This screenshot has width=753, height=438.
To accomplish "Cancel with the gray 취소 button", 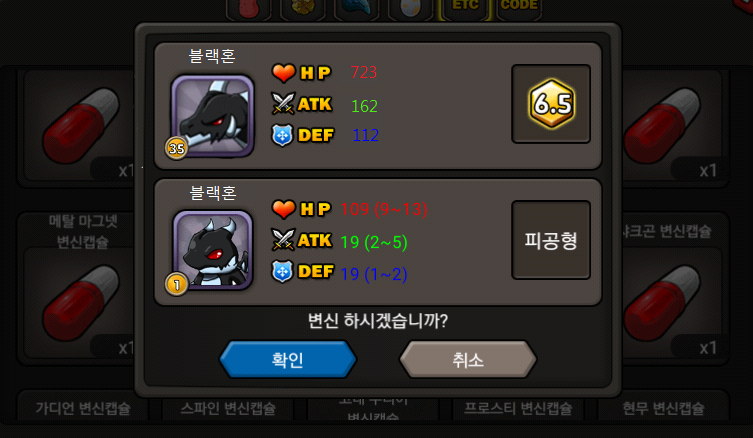I will 468,359.
